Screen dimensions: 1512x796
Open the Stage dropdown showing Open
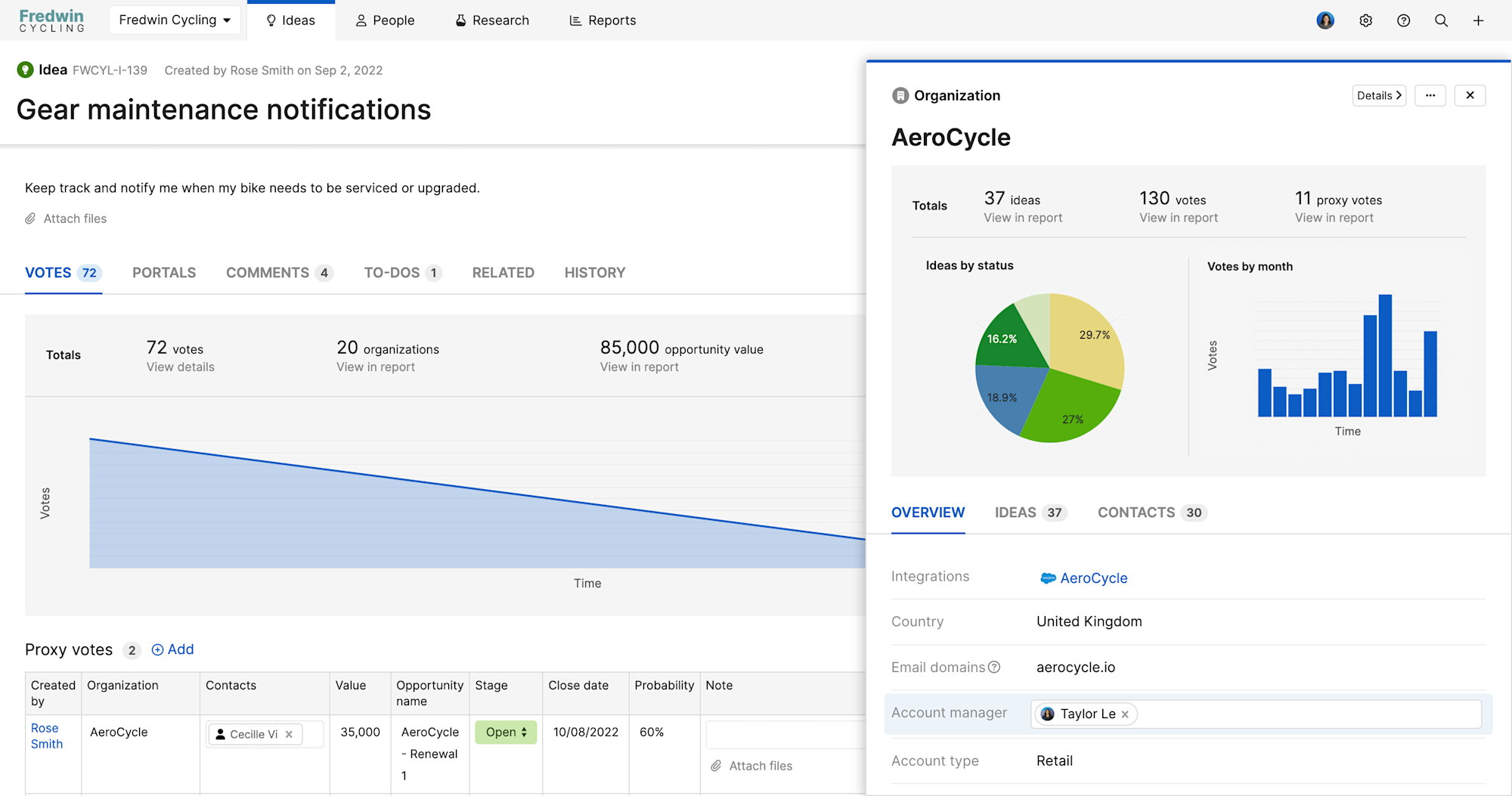tap(505, 732)
